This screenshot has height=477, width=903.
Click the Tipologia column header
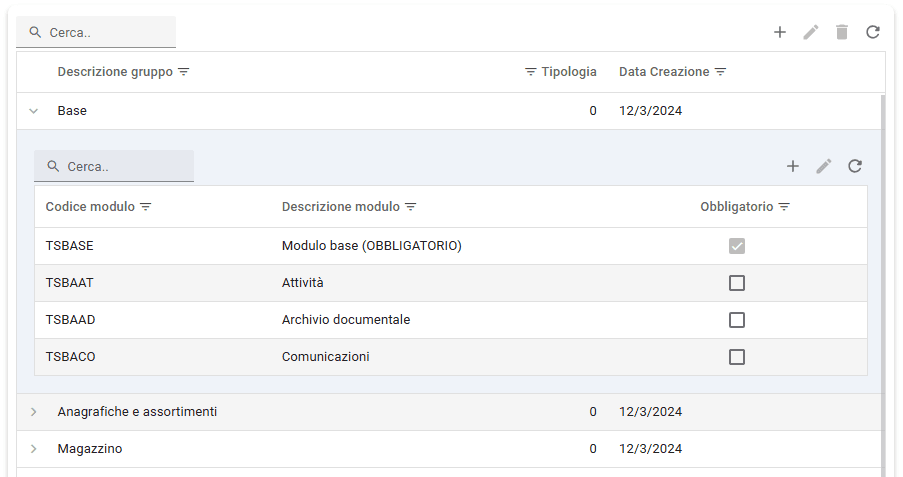pos(568,72)
